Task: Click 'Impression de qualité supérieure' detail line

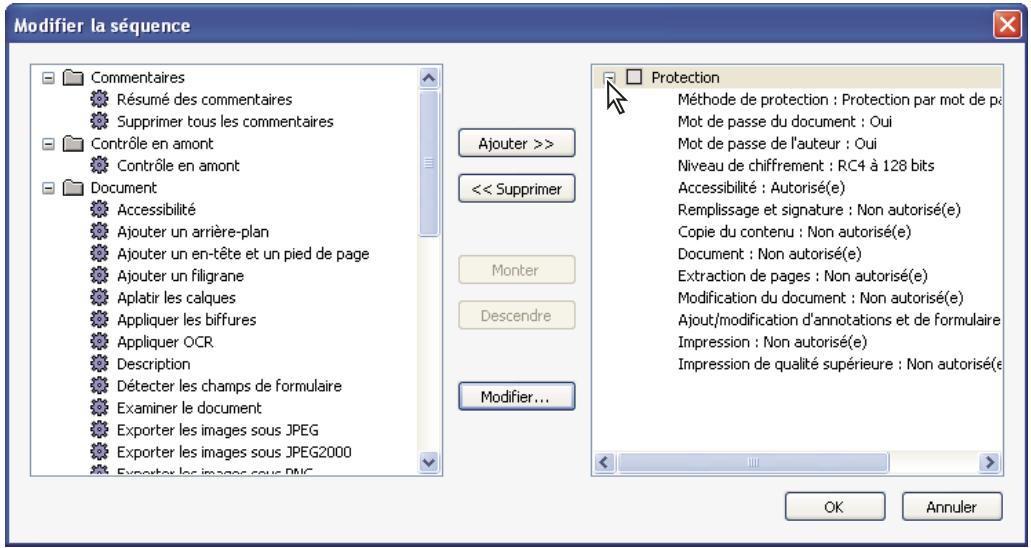Action: coord(839,364)
